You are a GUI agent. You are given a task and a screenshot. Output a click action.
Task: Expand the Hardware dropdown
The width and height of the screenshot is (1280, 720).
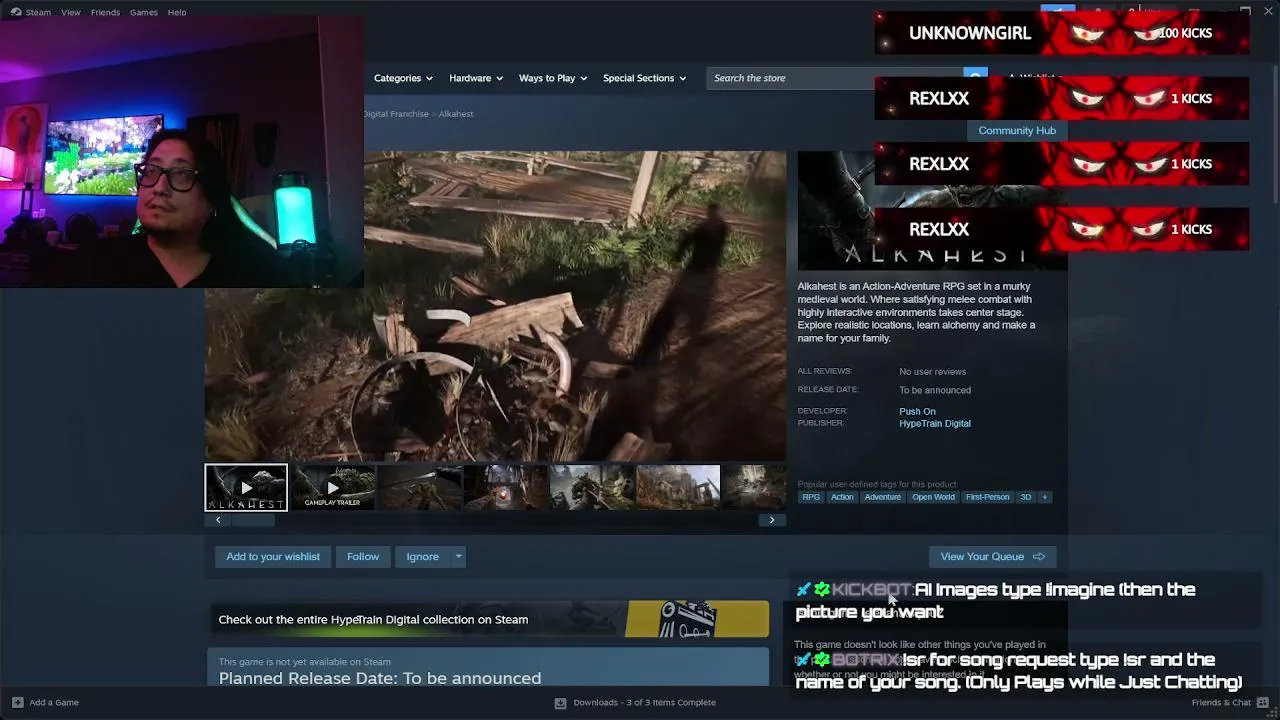point(476,78)
